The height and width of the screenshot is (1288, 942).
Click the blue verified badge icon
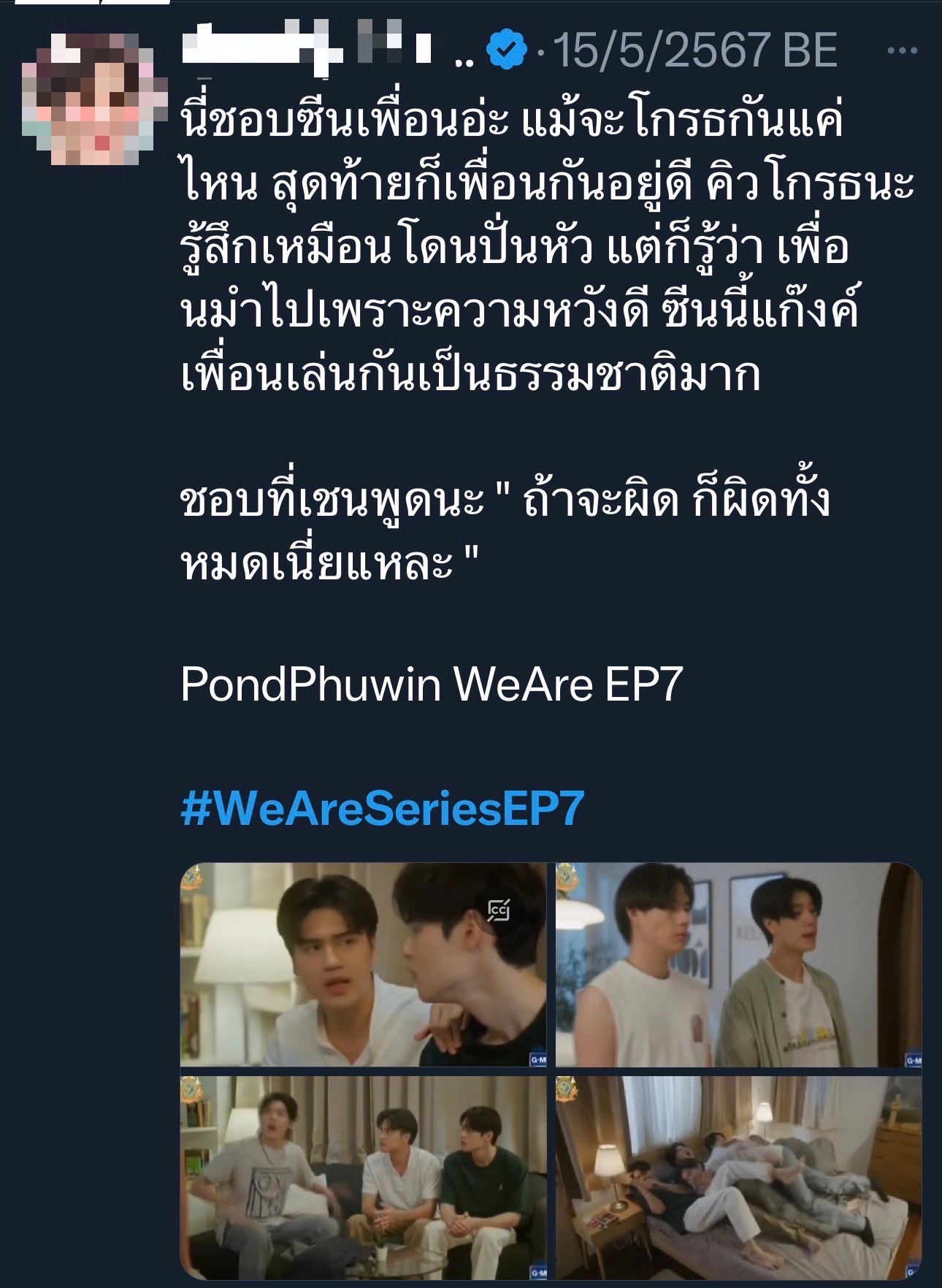507,50
